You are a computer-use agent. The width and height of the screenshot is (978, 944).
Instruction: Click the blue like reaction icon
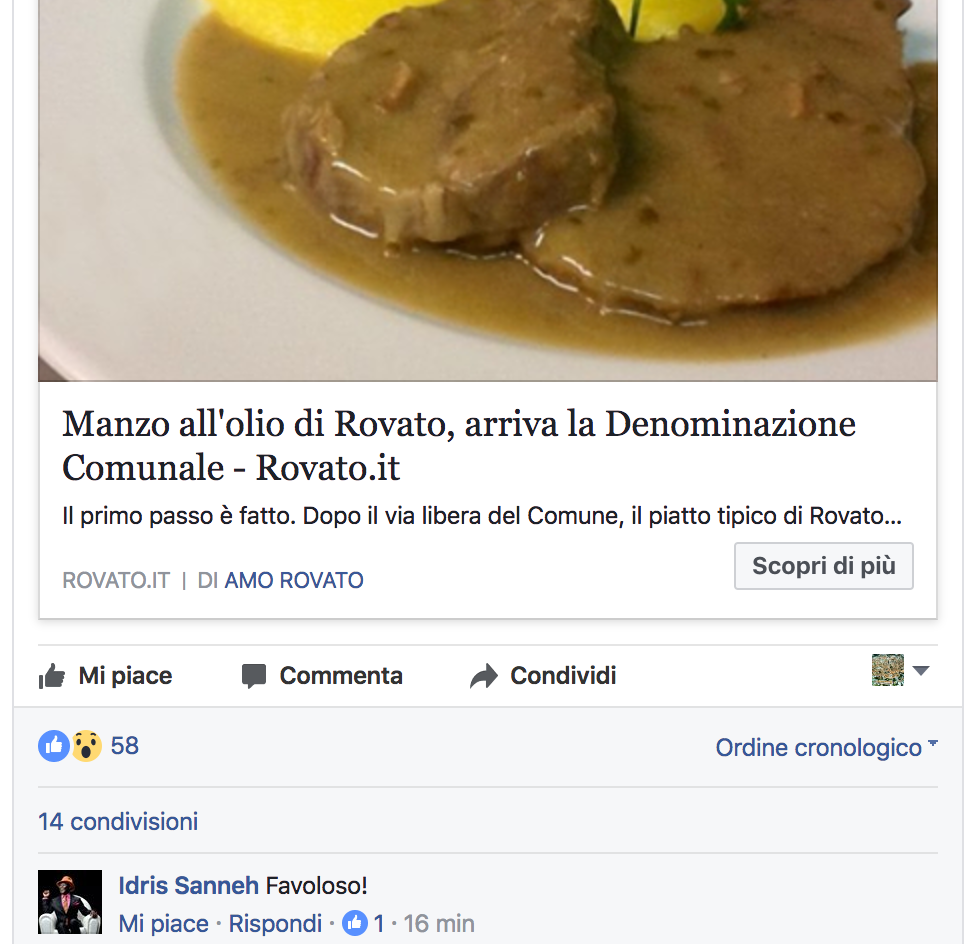pyautogui.click(x=54, y=746)
